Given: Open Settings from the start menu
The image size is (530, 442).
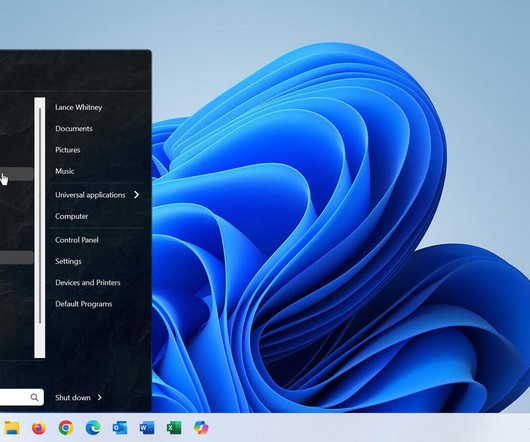Looking at the screenshot, I should pyautogui.click(x=68, y=261).
